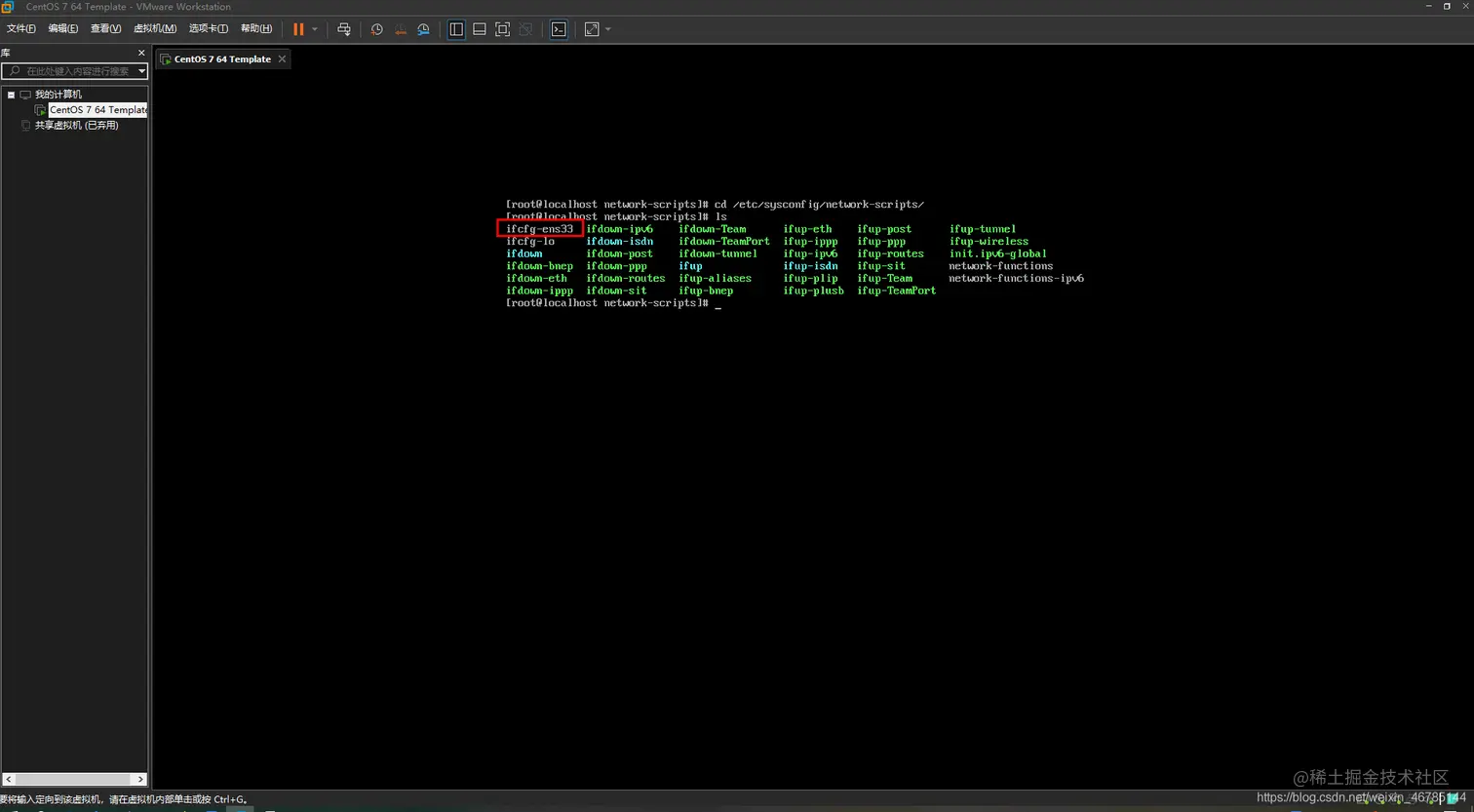Revert virtual machine to previous snapshot

click(x=401, y=29)
